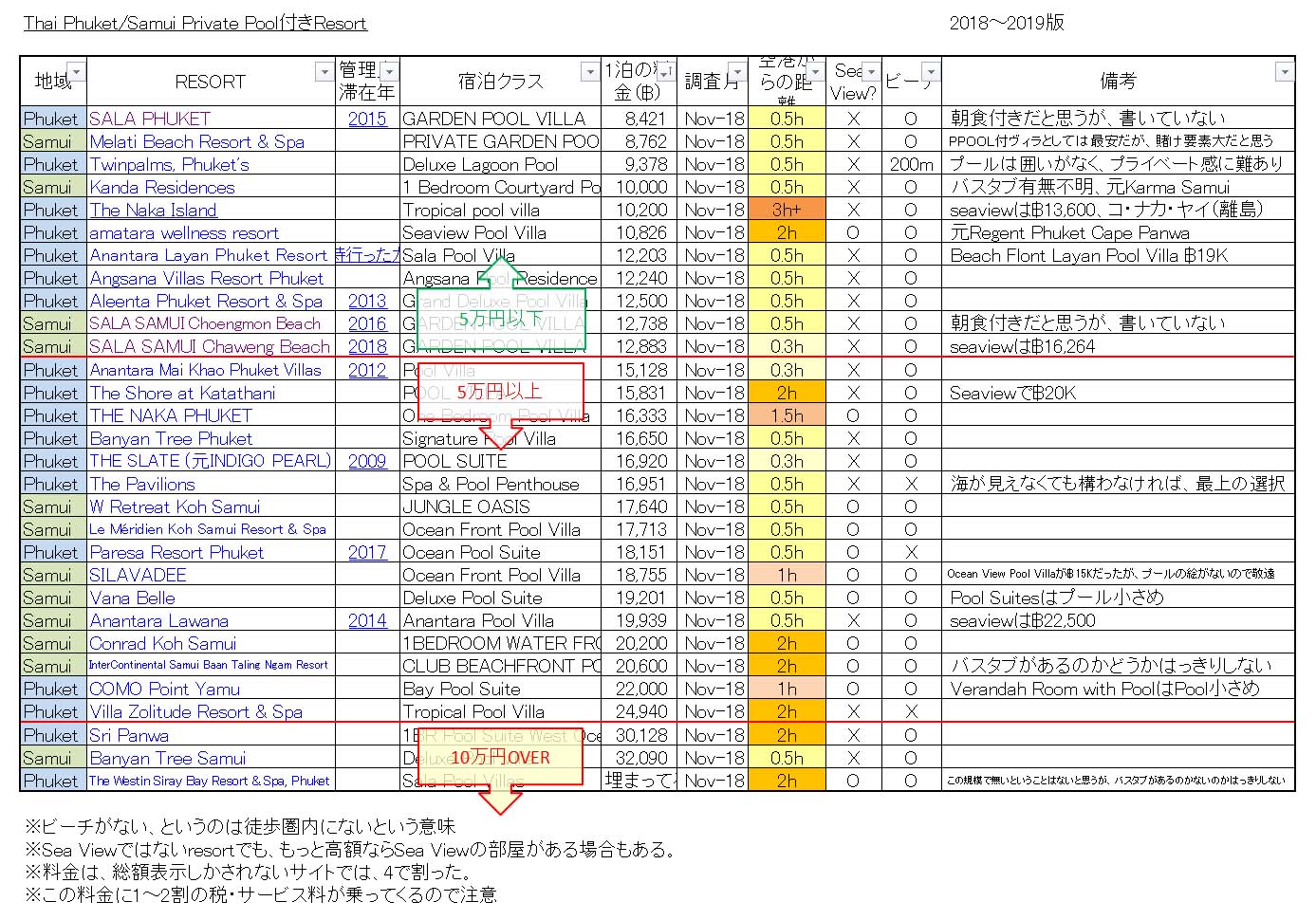
Task: Open The Westin Siray Bay Resort link
Action: 210,781
